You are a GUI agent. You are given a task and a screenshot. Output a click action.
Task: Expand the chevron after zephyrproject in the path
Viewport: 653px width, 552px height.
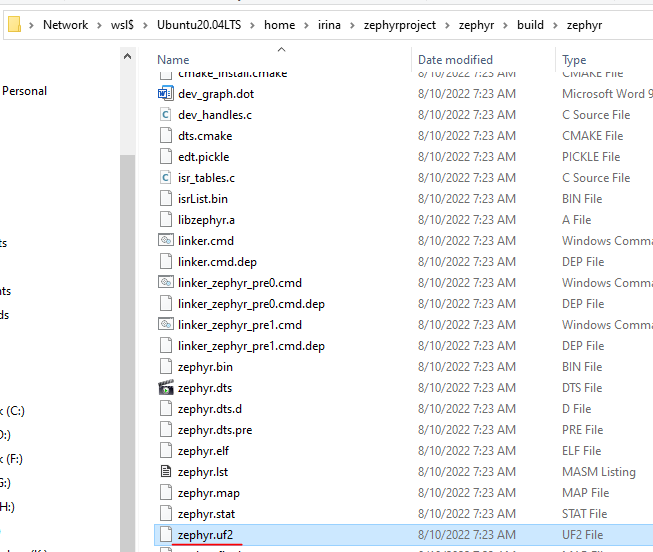point(447,25)
